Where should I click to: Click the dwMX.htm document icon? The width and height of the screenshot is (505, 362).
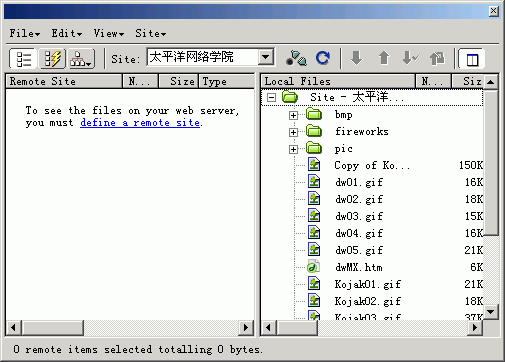313,267
